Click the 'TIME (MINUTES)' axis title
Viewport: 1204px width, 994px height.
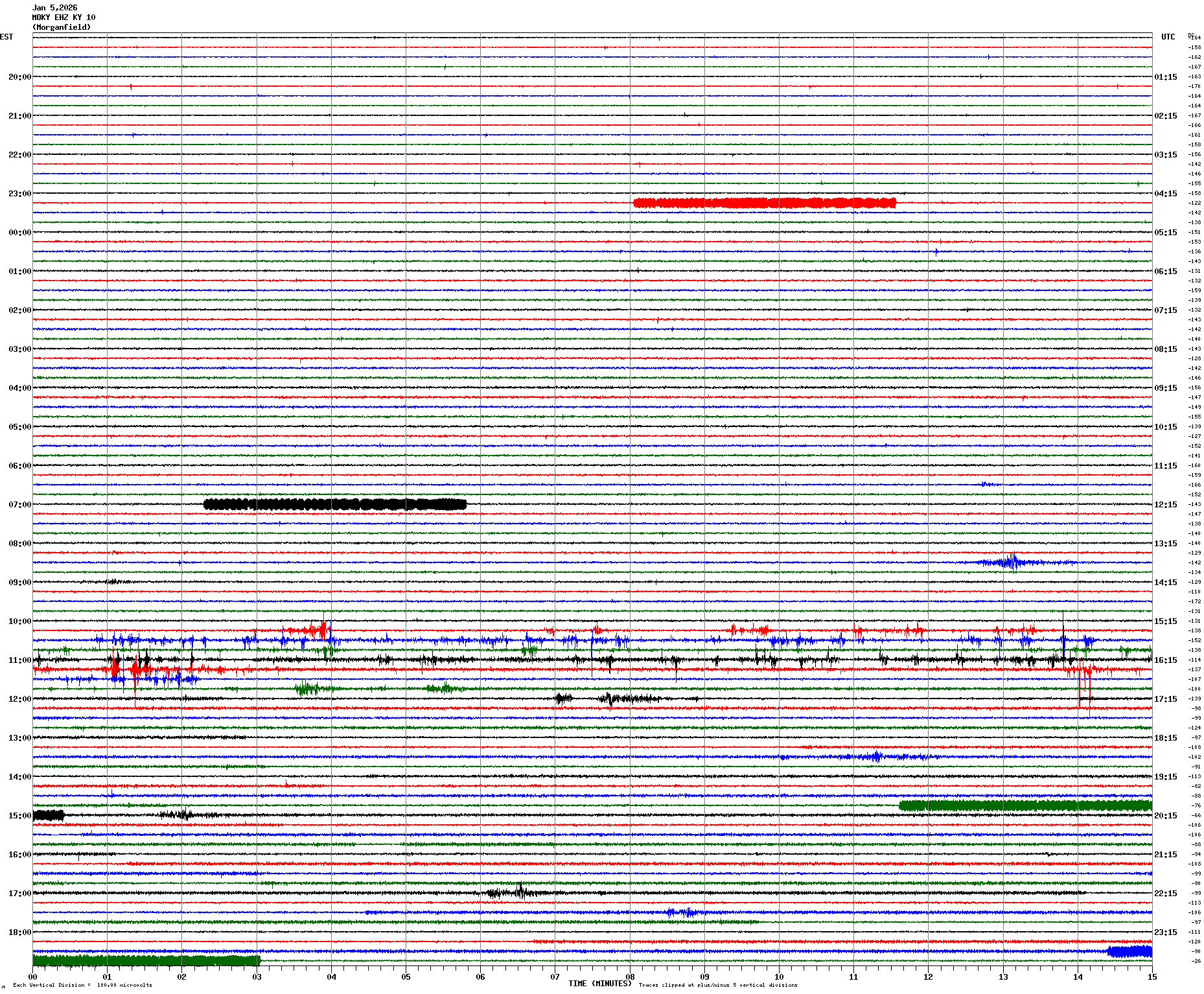click(599, 984)
